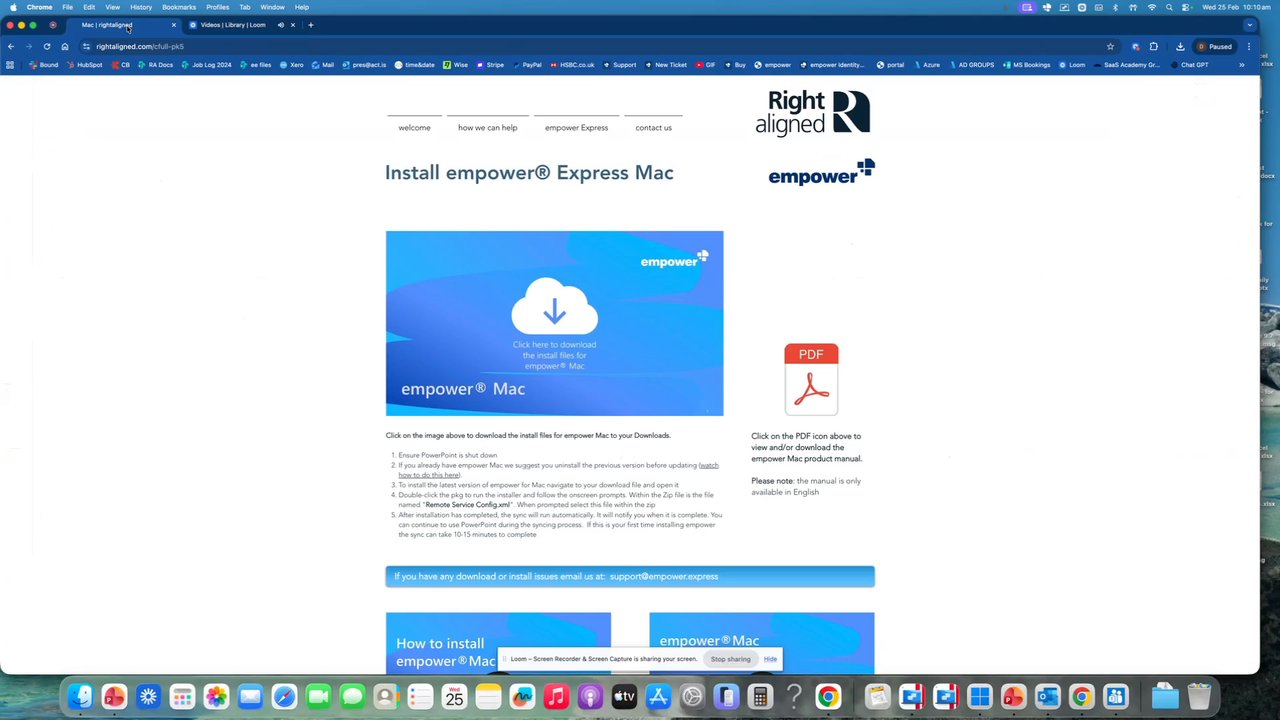Open How to install empower Mac thumbnail
The width and height of the screenshot is (1280, 720).
click(x=498, y=643)
